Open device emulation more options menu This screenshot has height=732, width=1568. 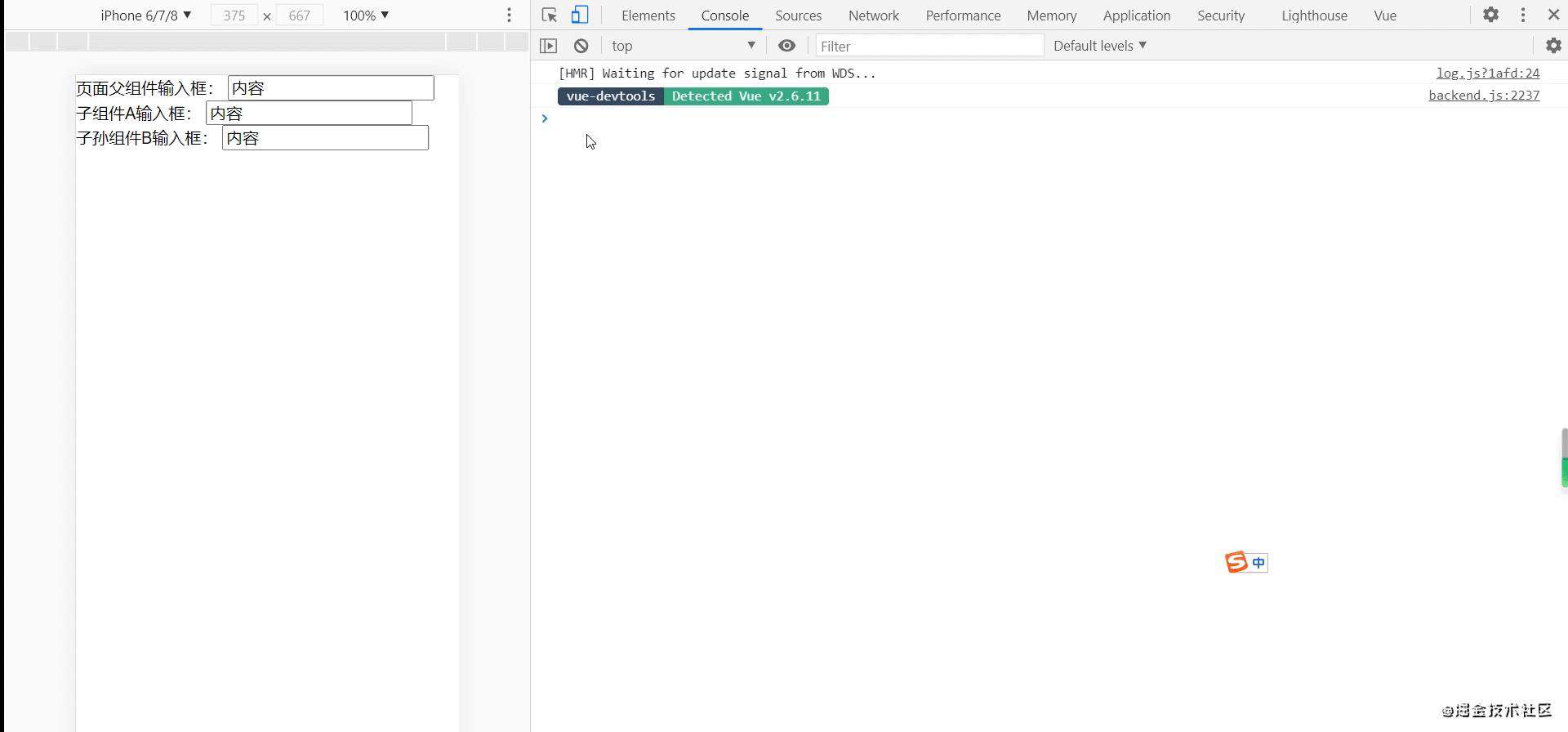click(509, 15)
